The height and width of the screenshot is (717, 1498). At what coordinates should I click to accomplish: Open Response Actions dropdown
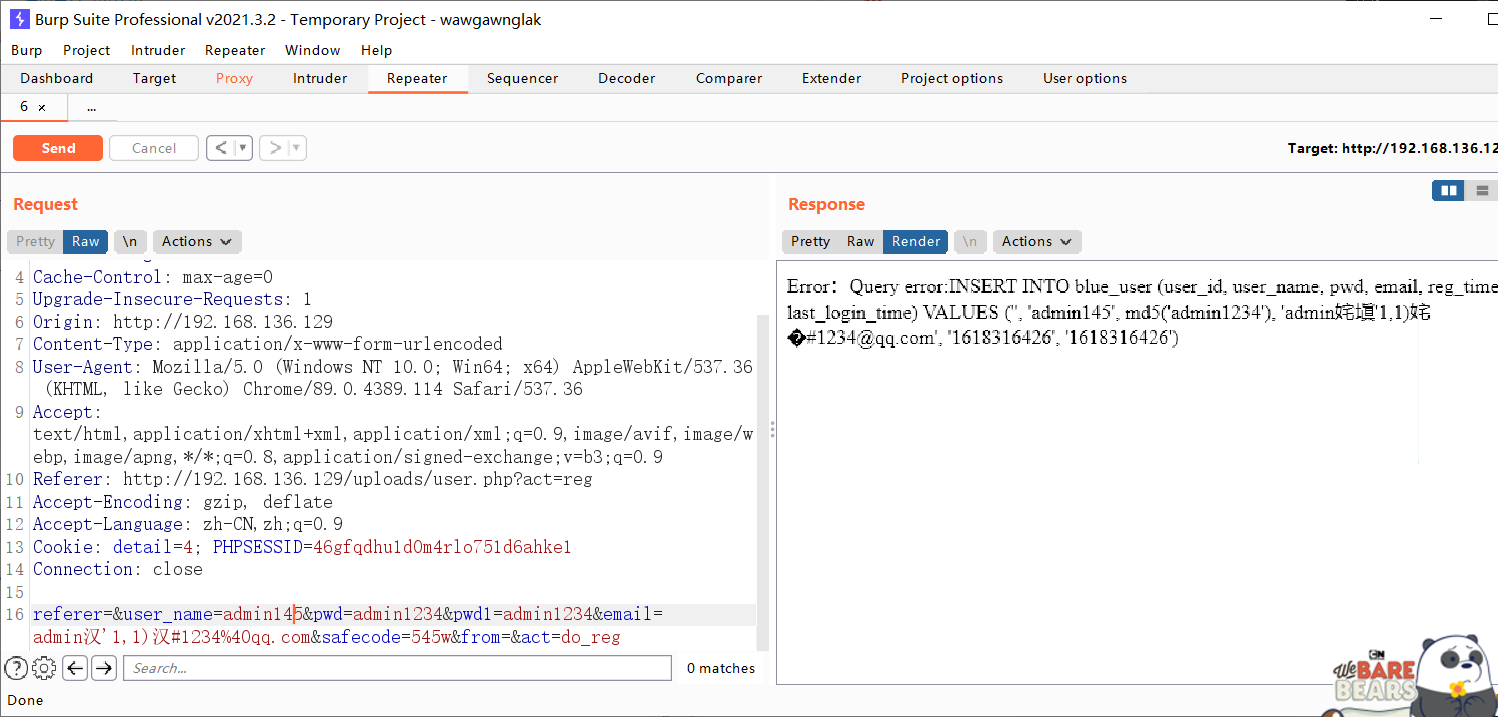tap(1036, 241)
